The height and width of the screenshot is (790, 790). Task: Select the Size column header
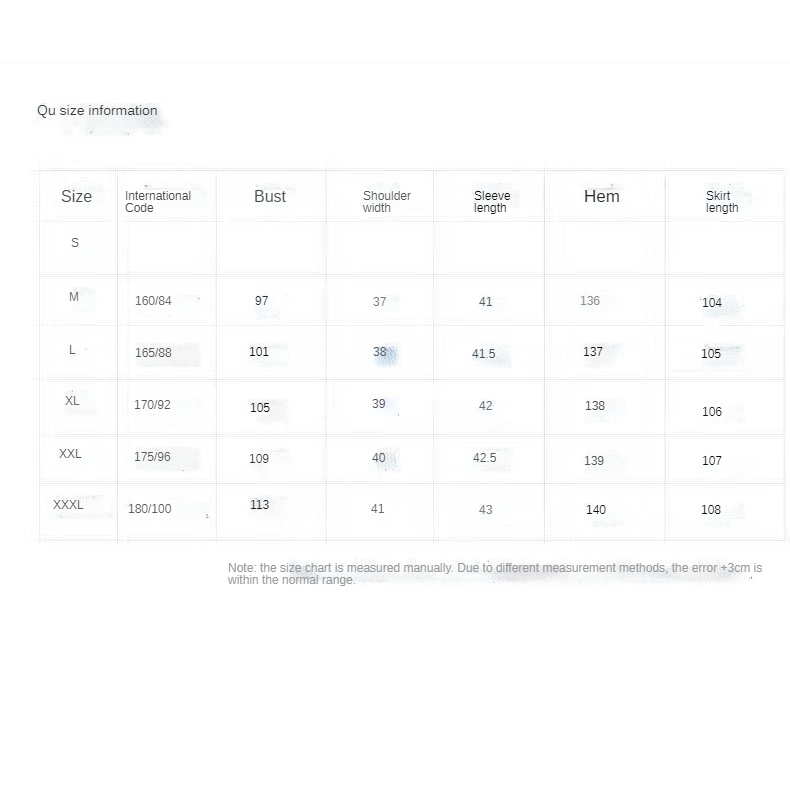coord(76,196)
